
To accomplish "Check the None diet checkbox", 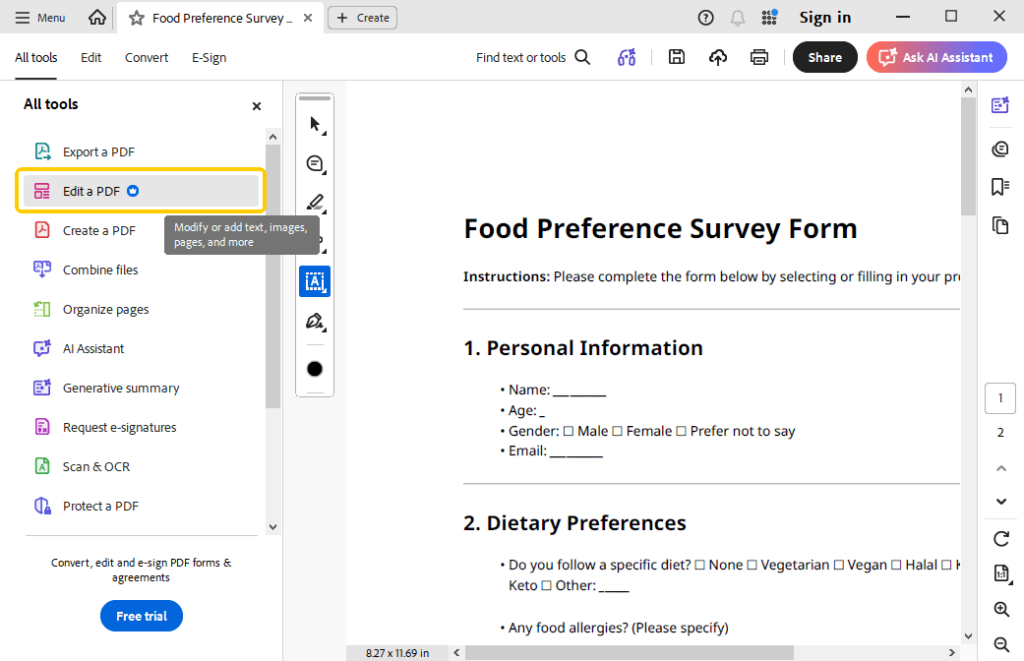I will coord(699,565).
